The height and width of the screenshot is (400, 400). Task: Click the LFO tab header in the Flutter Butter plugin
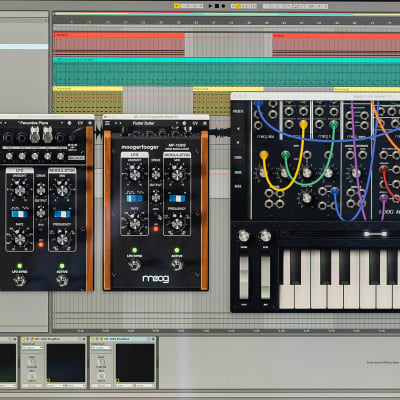pos(134,155)
